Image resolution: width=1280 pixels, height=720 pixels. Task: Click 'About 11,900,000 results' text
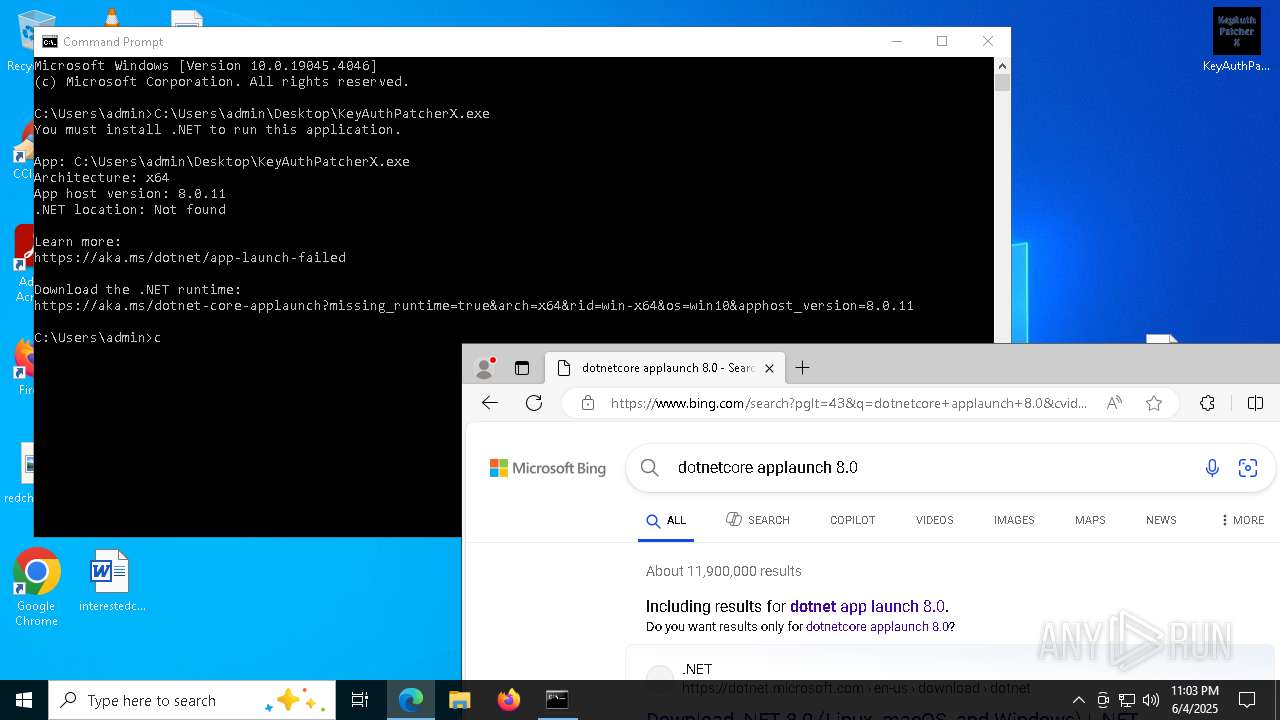[724, 572]
